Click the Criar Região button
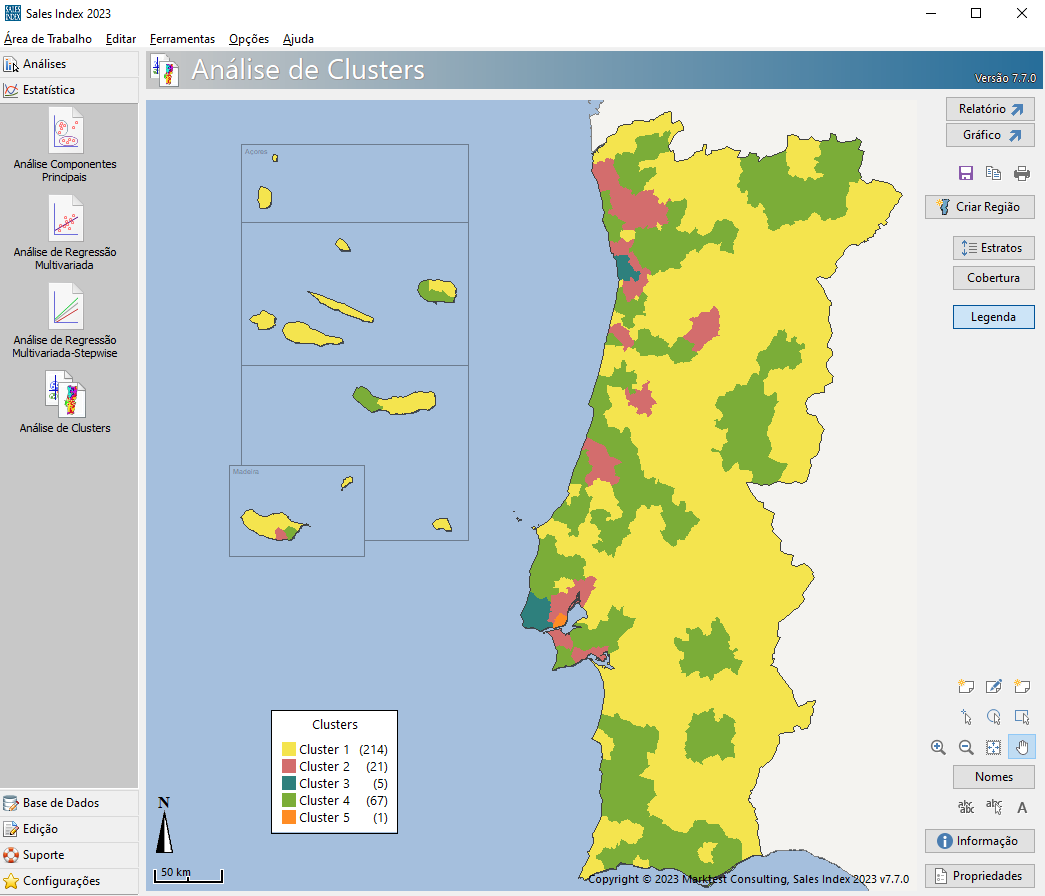The image size is (1045, 896). click(979, 207)
